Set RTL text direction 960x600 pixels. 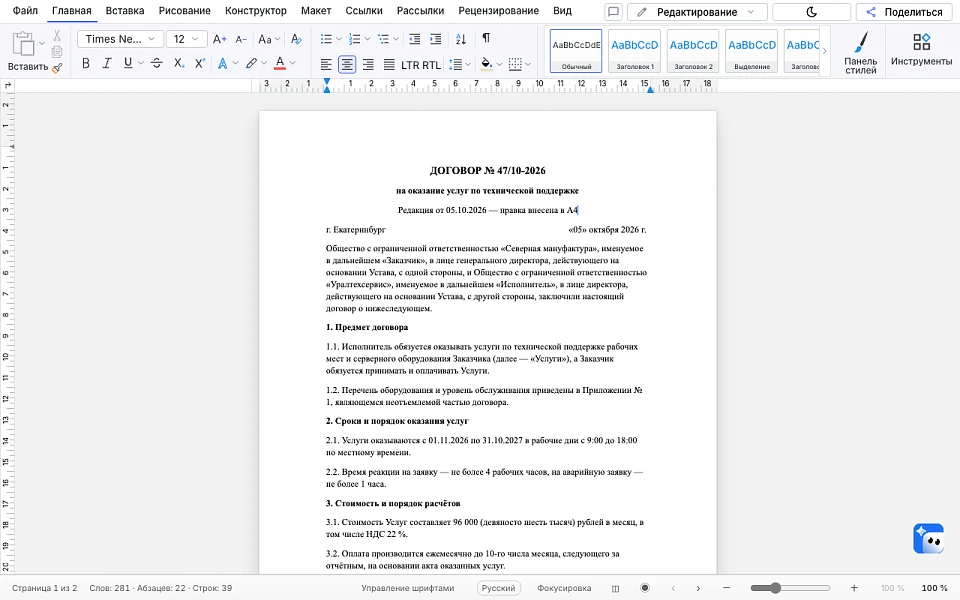431,65
